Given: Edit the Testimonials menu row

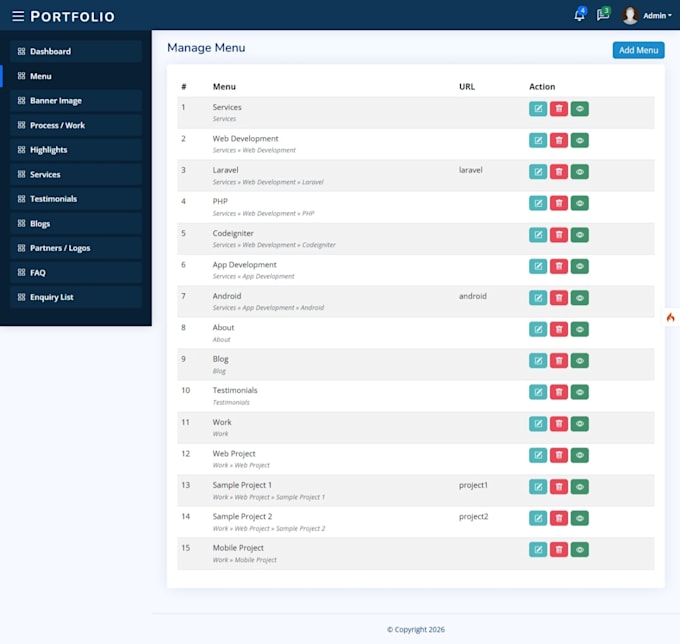Looking at the screenshot, I should click(538, 392).
